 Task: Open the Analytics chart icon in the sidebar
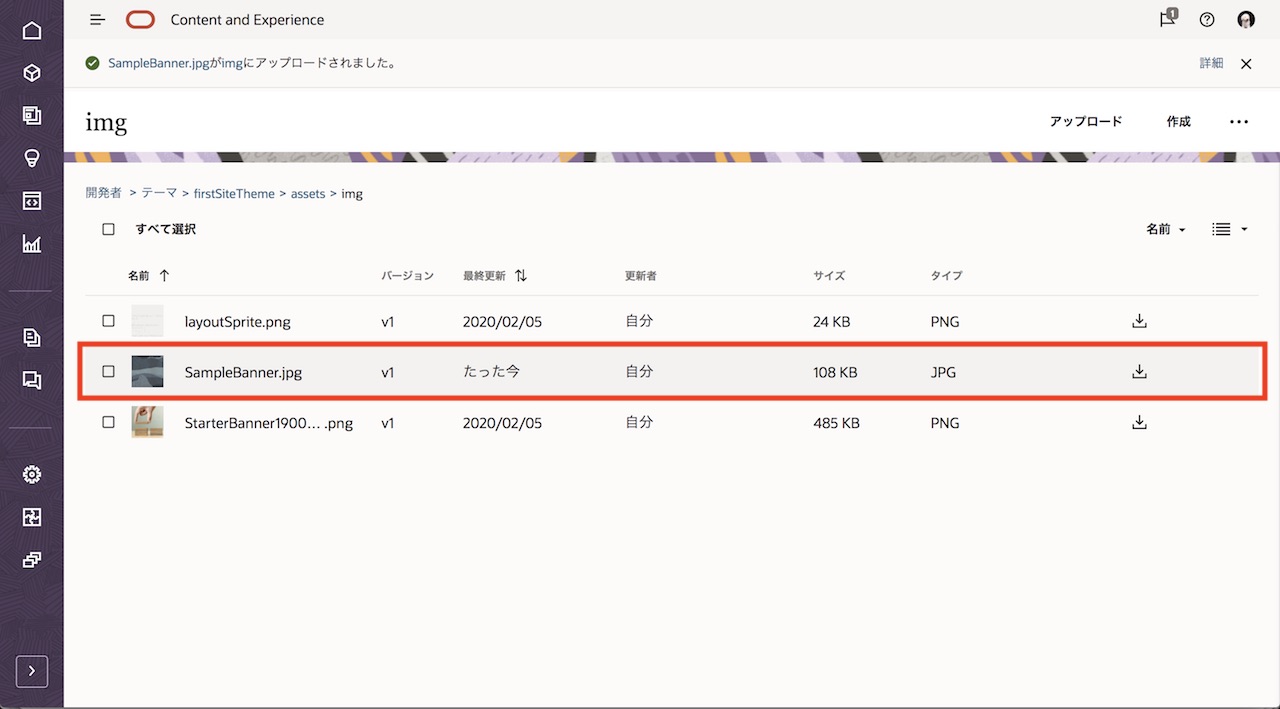coord(32,244)
